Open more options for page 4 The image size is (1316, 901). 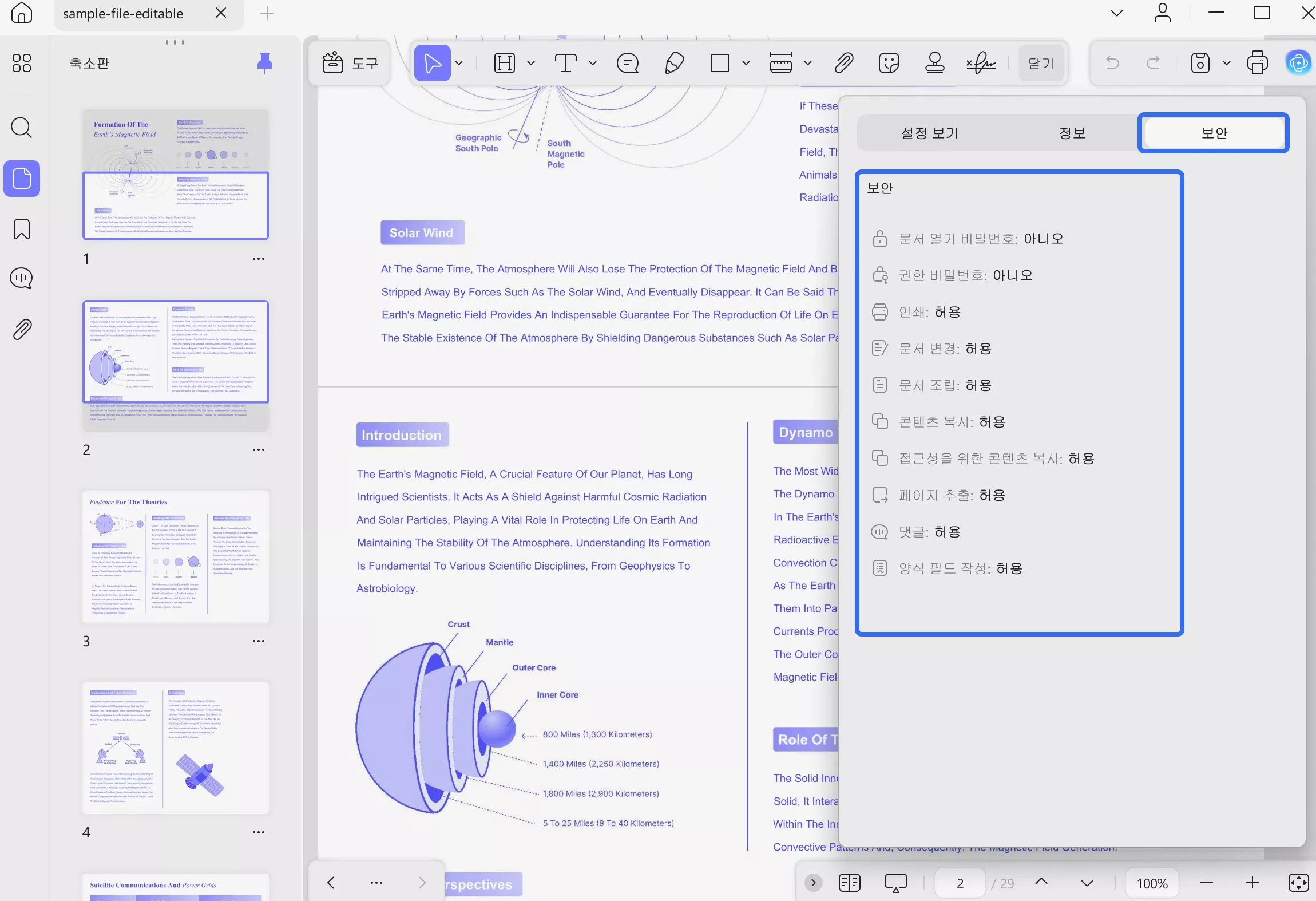[x=259, y=832]
